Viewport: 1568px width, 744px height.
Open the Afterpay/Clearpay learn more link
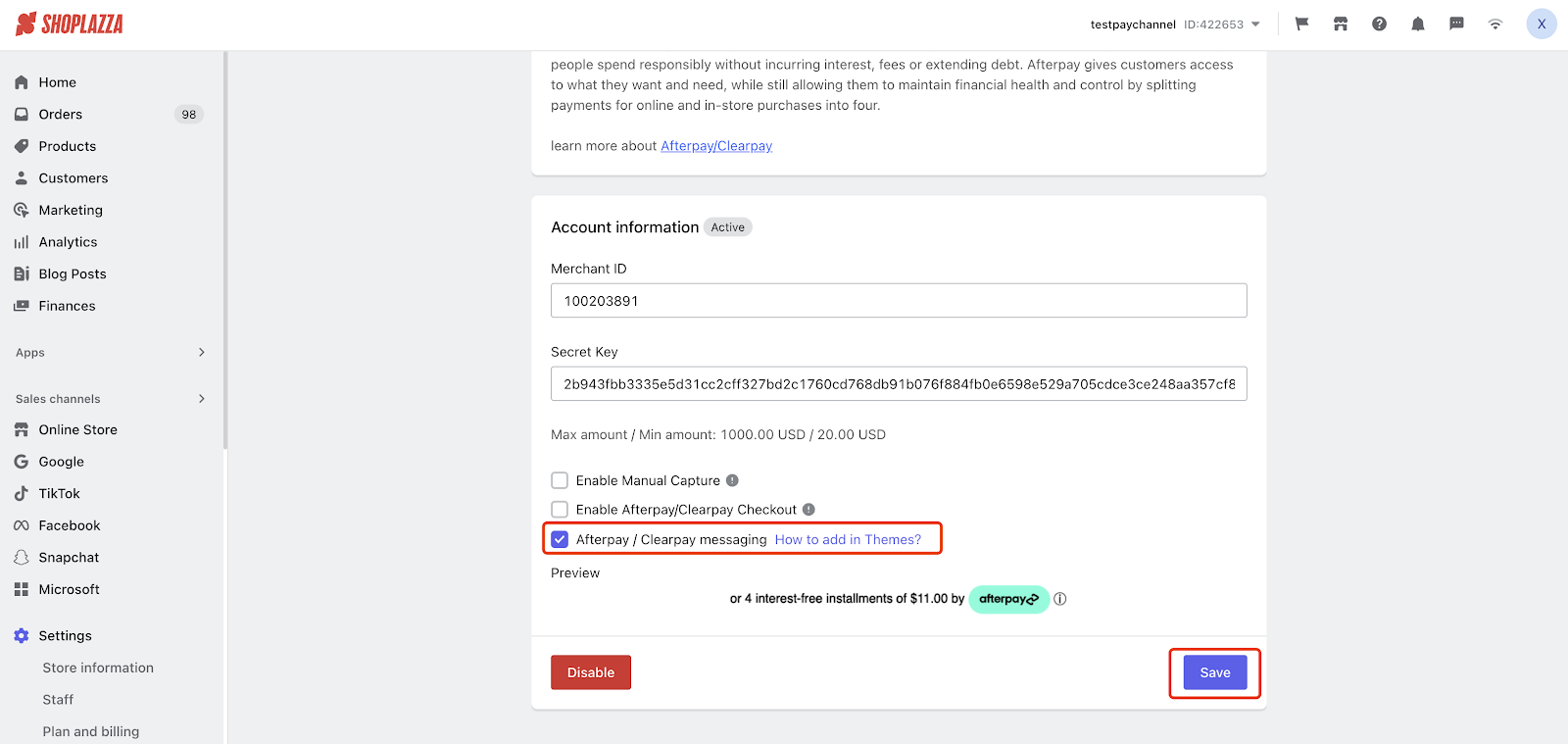[x=716, y=146]
